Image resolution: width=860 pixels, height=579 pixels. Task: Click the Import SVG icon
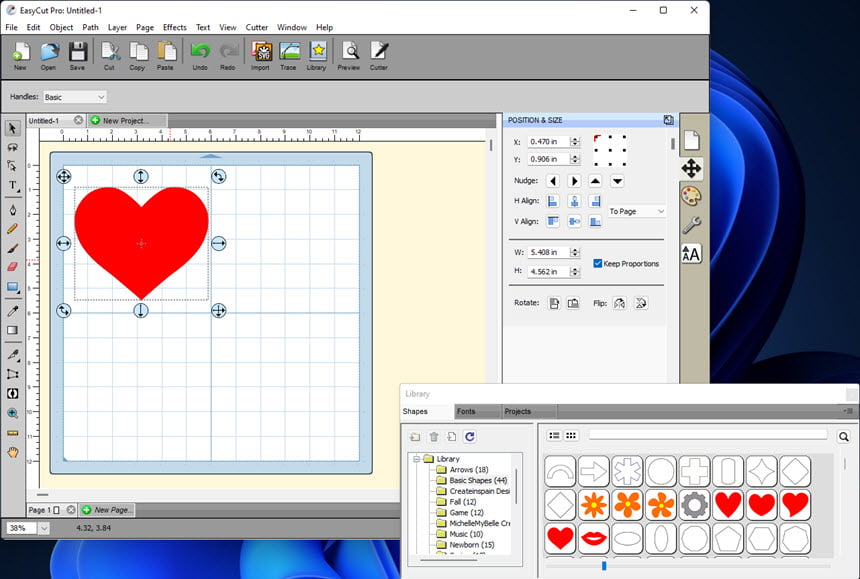(261, 55)
